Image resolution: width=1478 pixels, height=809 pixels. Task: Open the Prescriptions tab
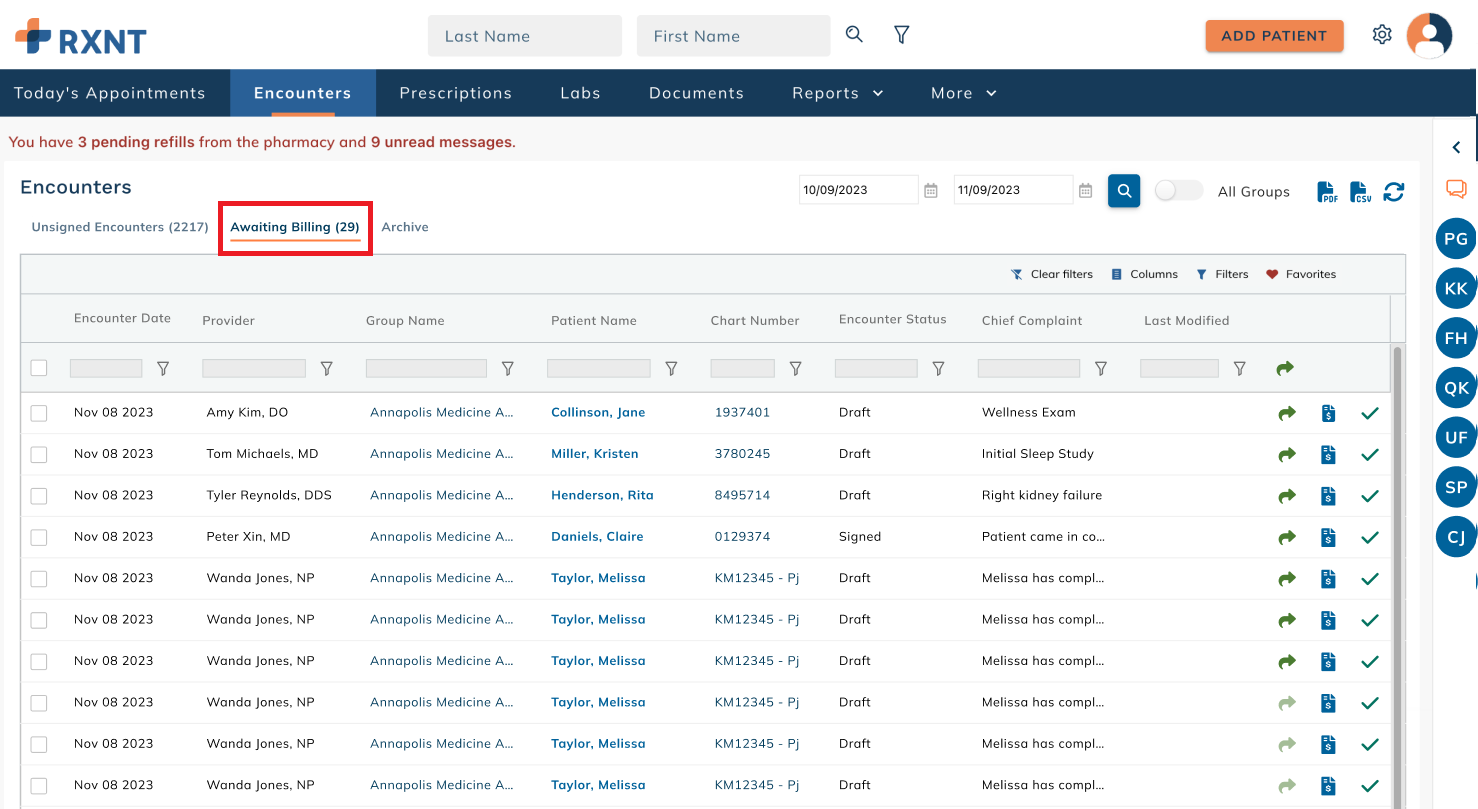tap(456, 93)
